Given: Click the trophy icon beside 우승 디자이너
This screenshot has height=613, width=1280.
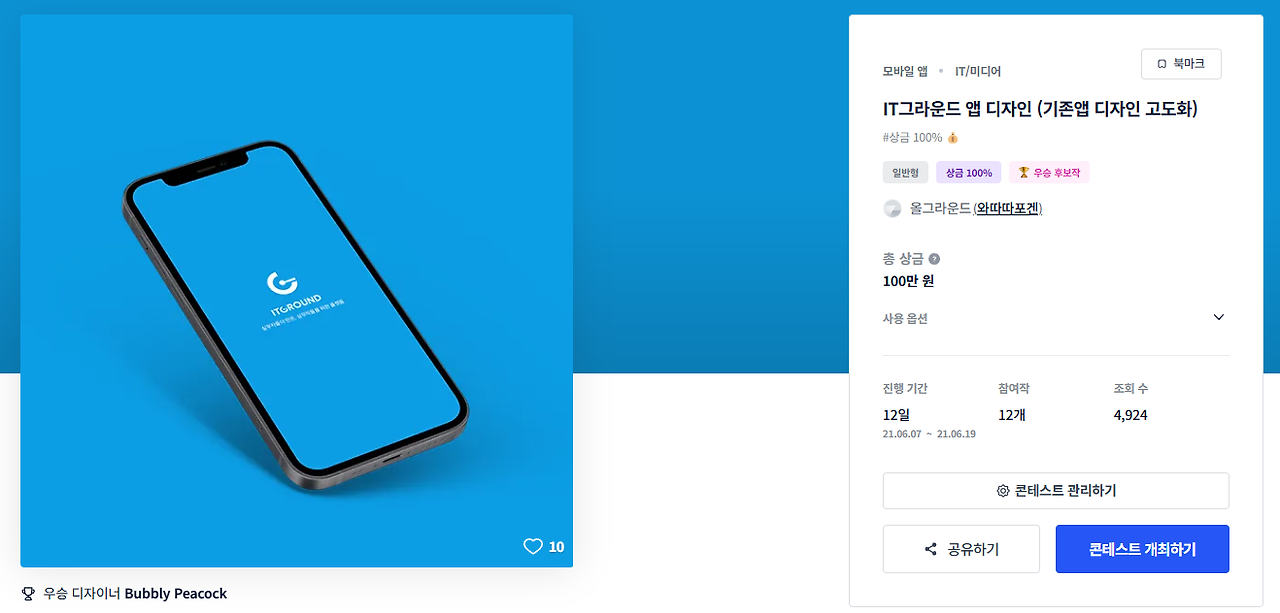Looking at the screenshot, I should pos(28,593).
